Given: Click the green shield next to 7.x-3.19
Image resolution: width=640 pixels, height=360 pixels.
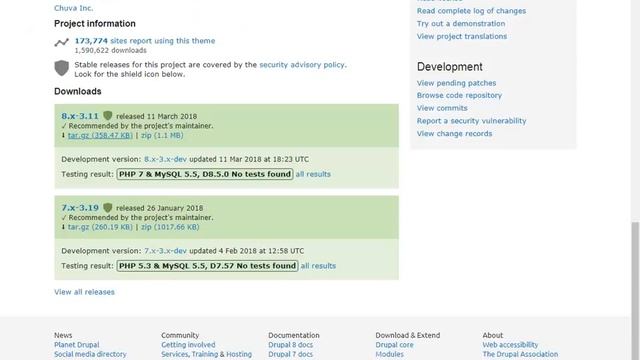Looking at the screenshot, I should pyautogui.click(x=108, y=208).
